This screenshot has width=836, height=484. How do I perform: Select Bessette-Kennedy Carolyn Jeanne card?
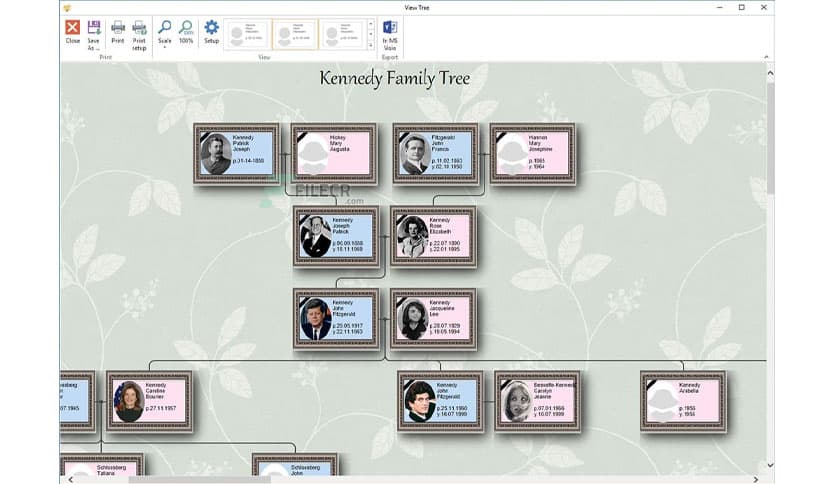point(537,401)
